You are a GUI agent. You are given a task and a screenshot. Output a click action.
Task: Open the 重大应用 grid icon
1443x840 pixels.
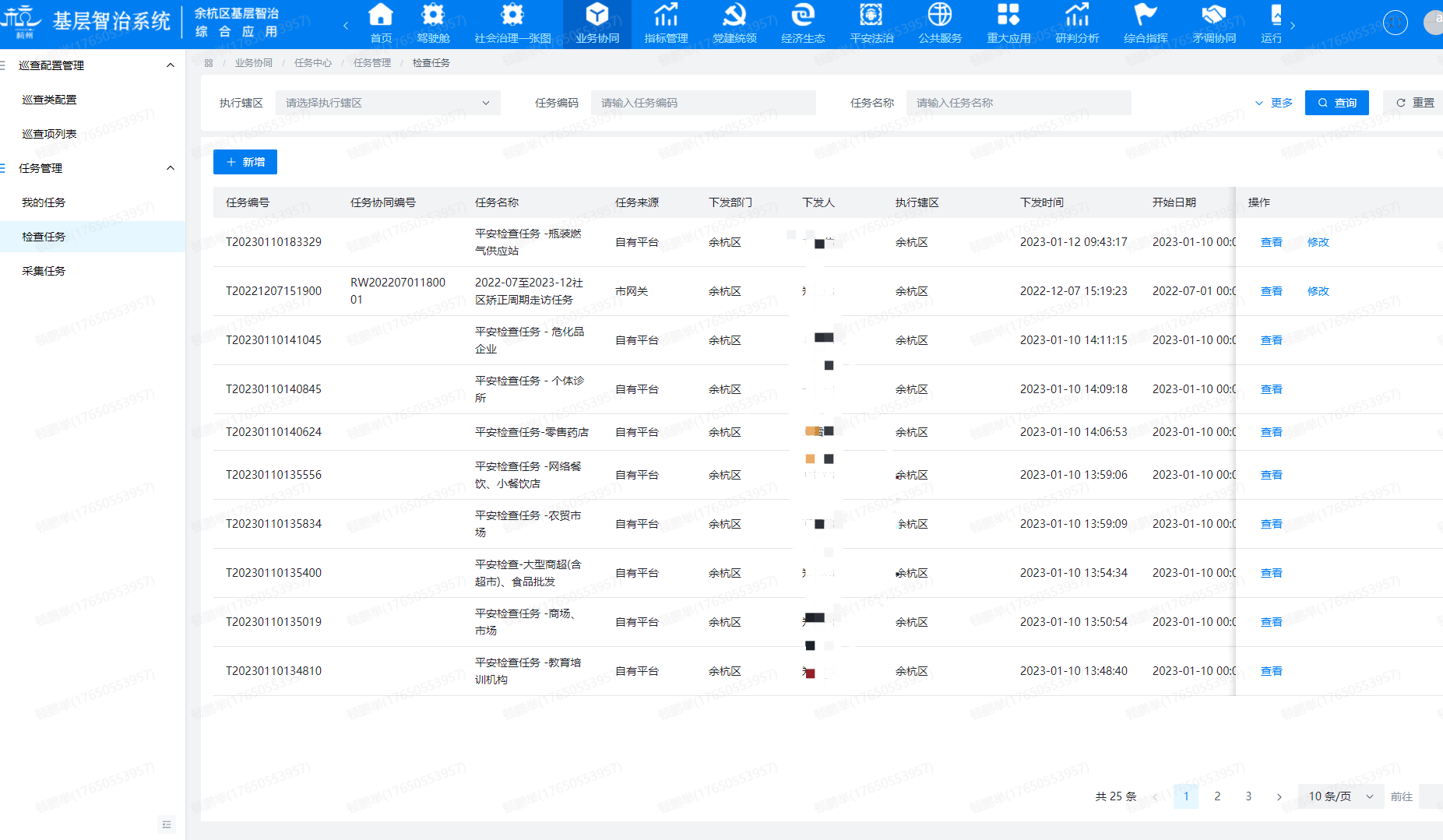[1008, 15]
